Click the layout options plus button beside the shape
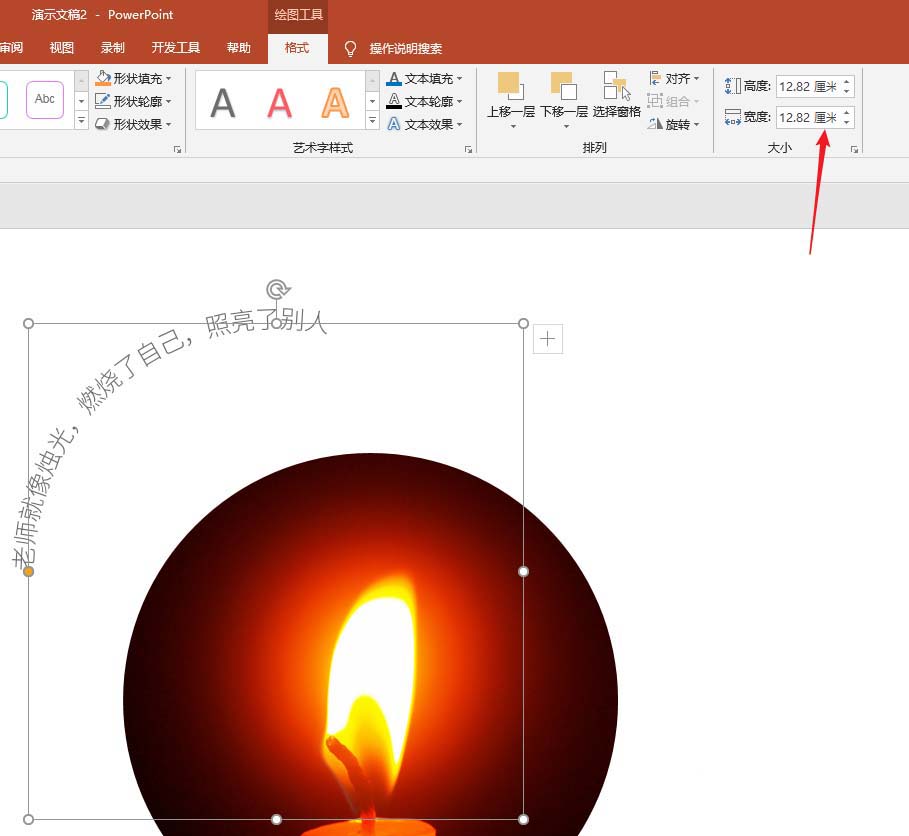 548,339
